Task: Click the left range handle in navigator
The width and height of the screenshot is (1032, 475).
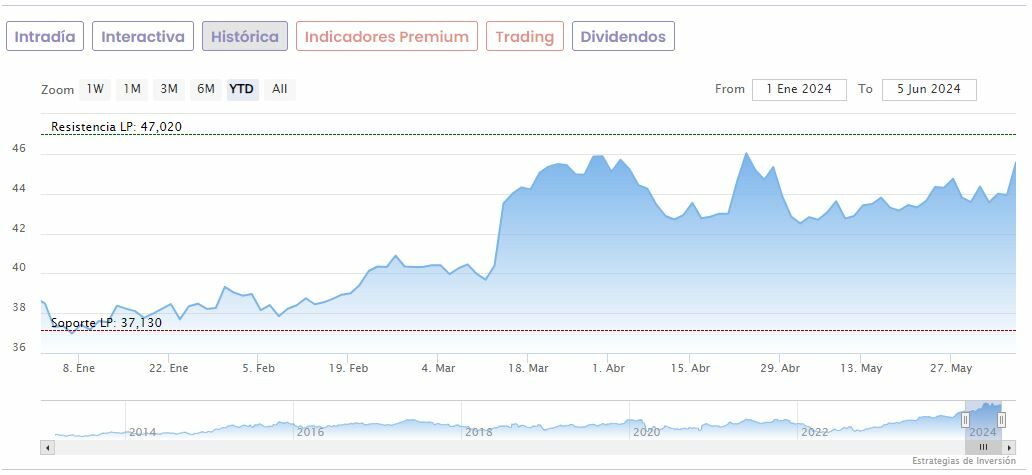Action: 966,420
